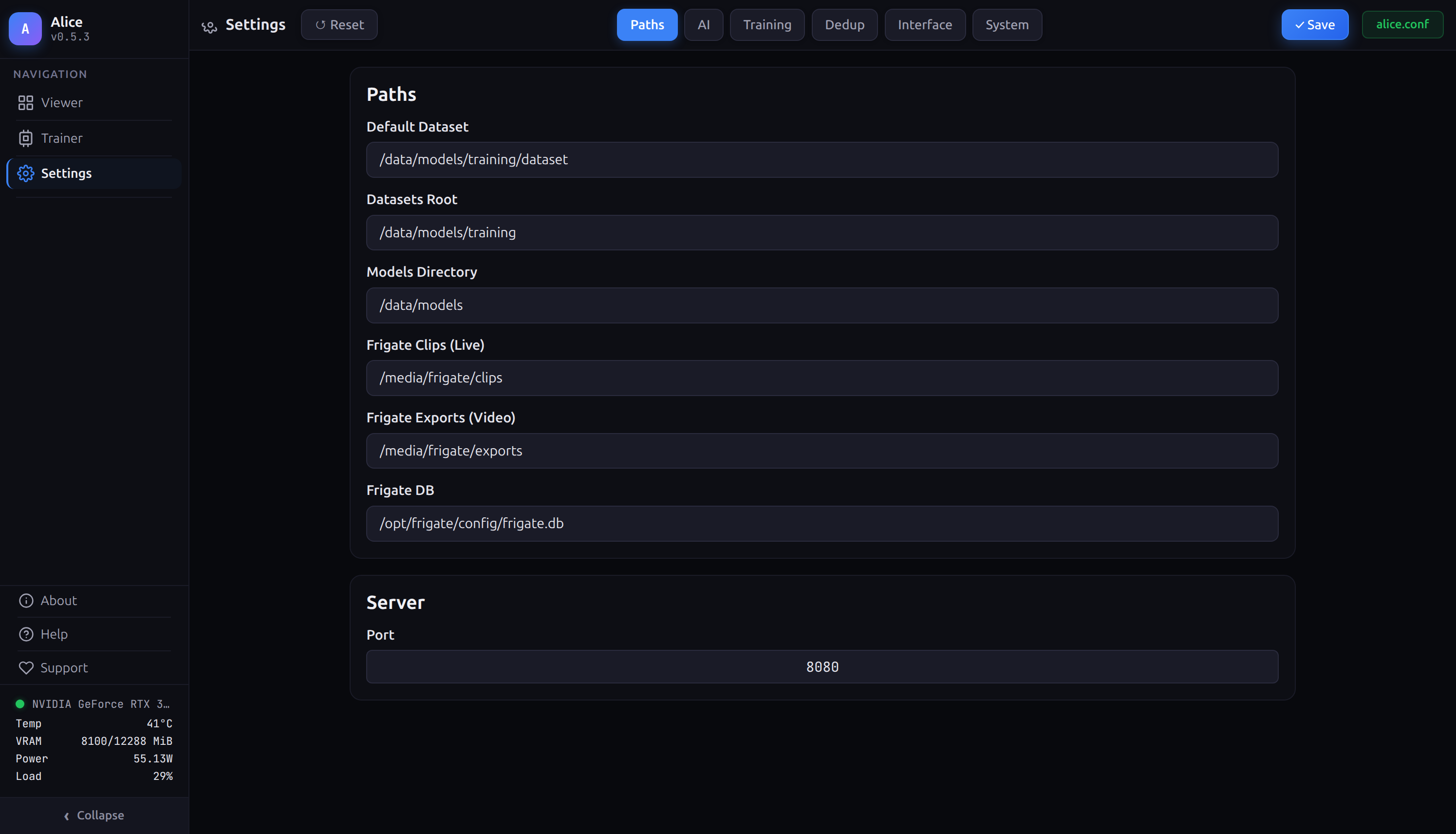This screenshot has height=834, width=1456.
Task: Switch to the AI settings tab
Action: coord(703,25)
